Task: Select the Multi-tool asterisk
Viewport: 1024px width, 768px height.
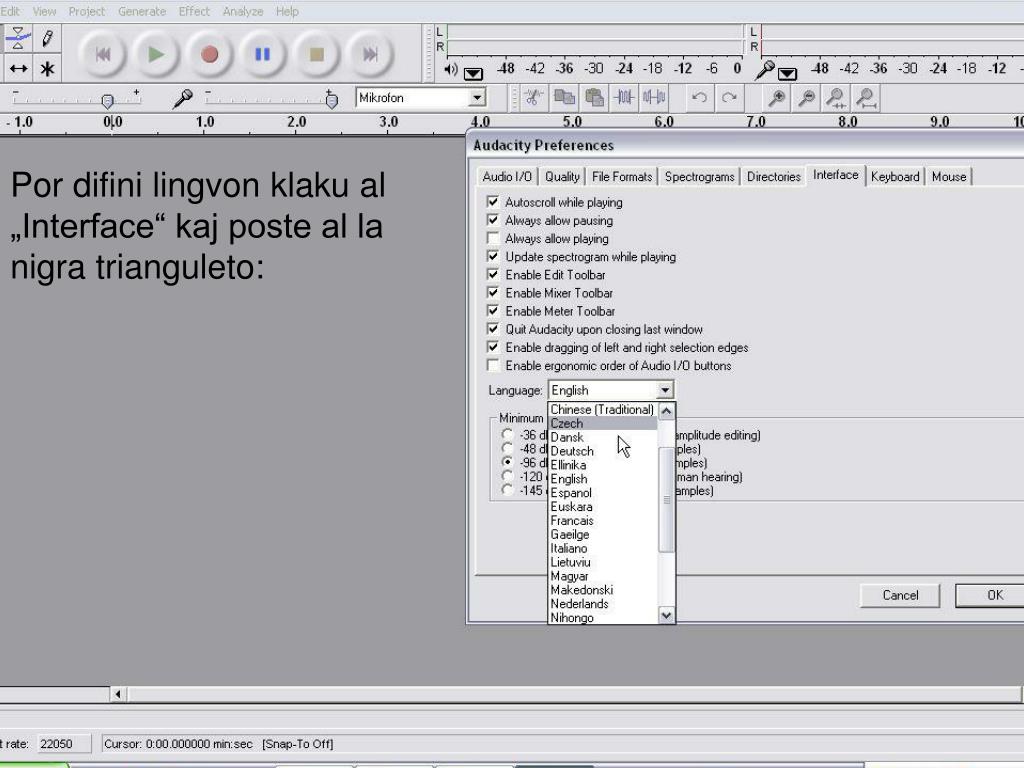Action: tap(47, 68)
